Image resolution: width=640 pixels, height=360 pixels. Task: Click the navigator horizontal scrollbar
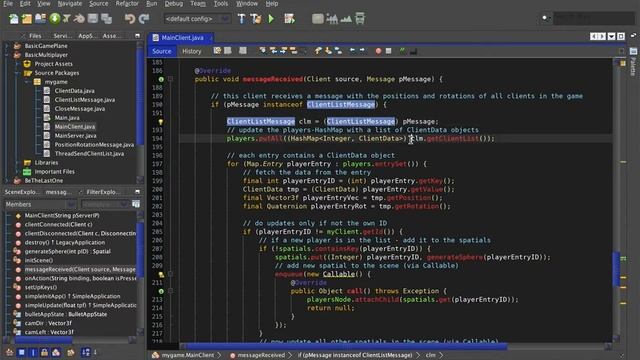click(43, 340)
